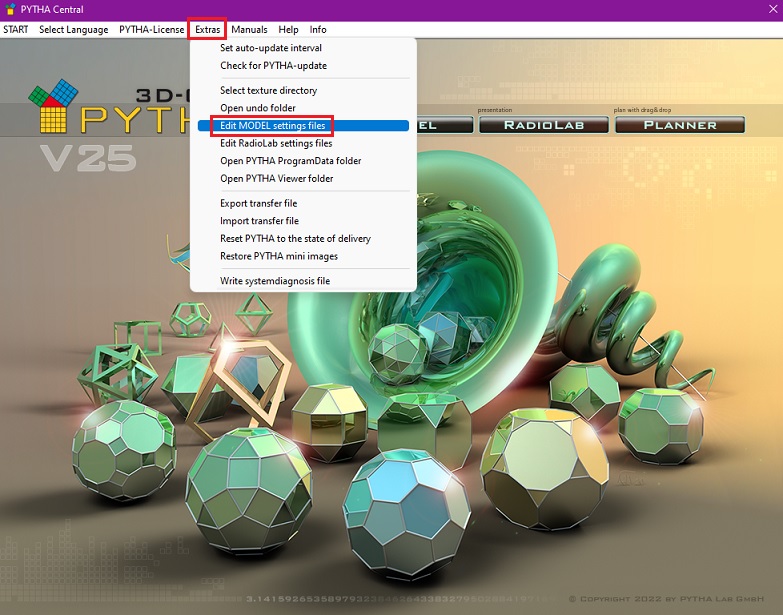Close the Extras menu
The image size is (783, 615).
tap(207, 29)
